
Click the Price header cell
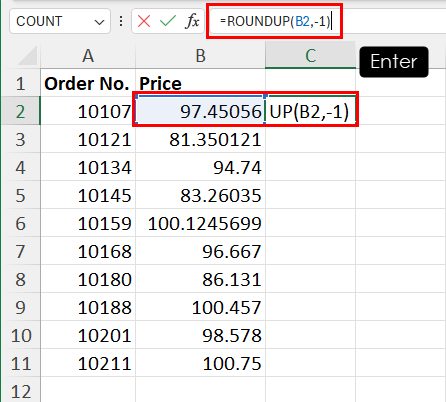click(x=200, y=83)
